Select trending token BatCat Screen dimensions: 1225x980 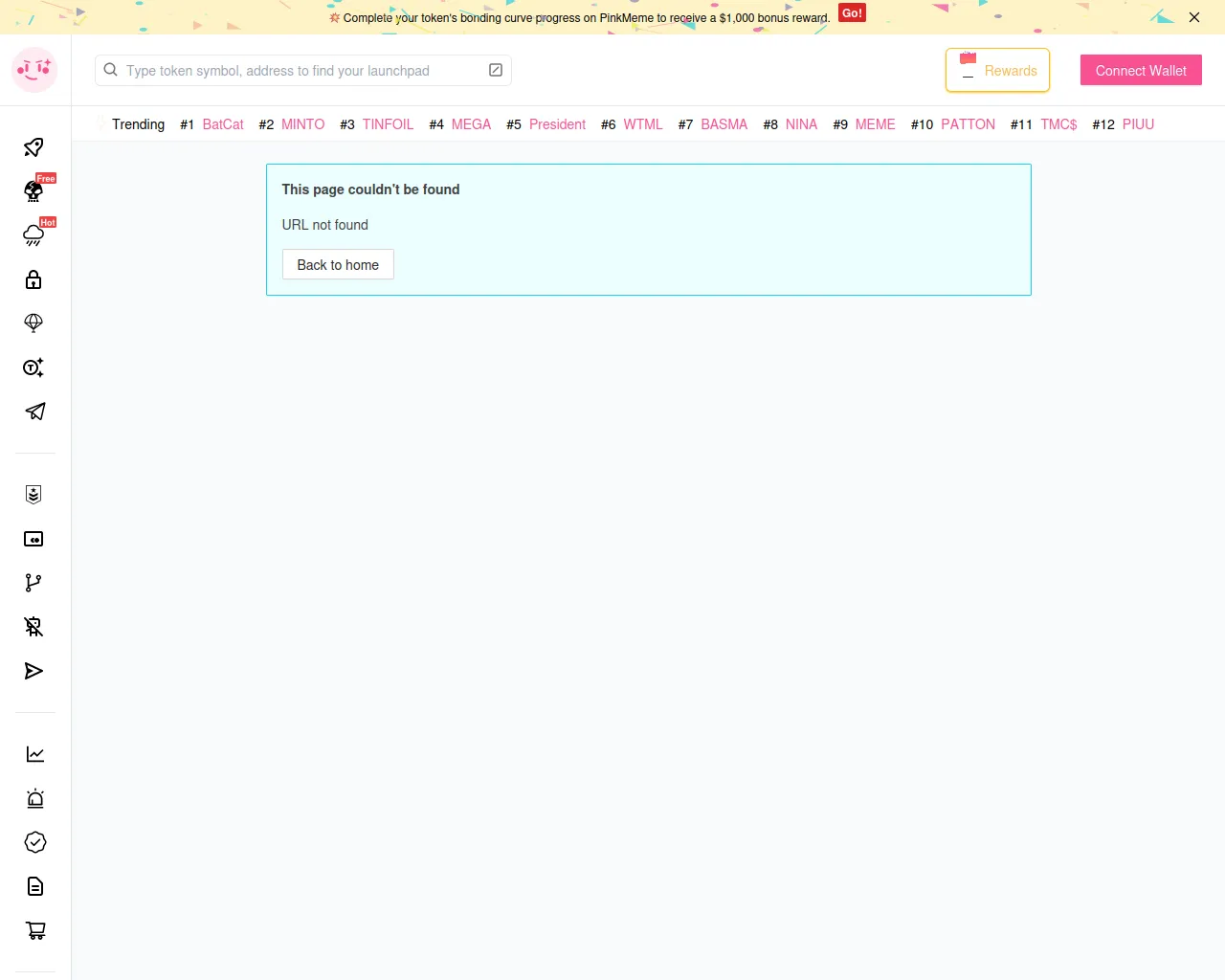(223, 124)
